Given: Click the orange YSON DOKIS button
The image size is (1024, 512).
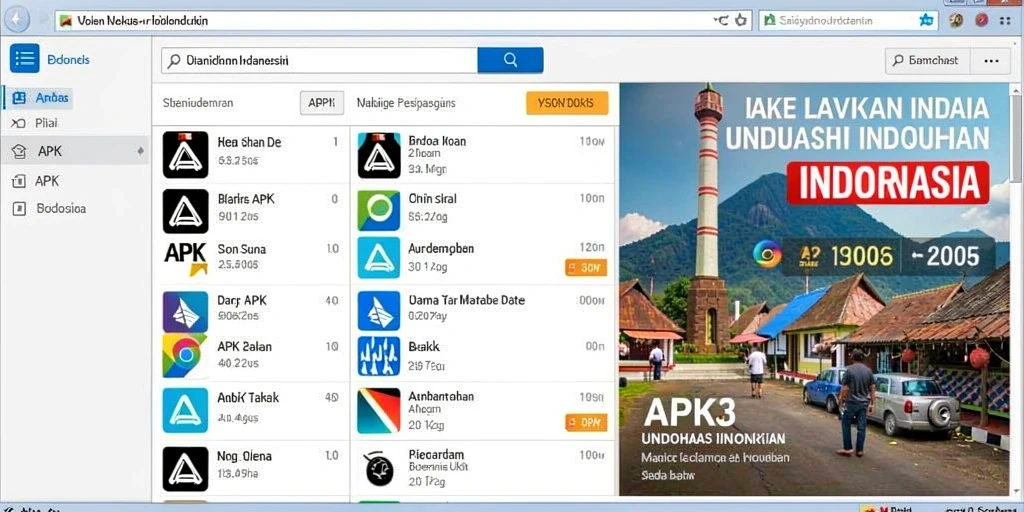Looking at the screenshot, I should (567, 103).
